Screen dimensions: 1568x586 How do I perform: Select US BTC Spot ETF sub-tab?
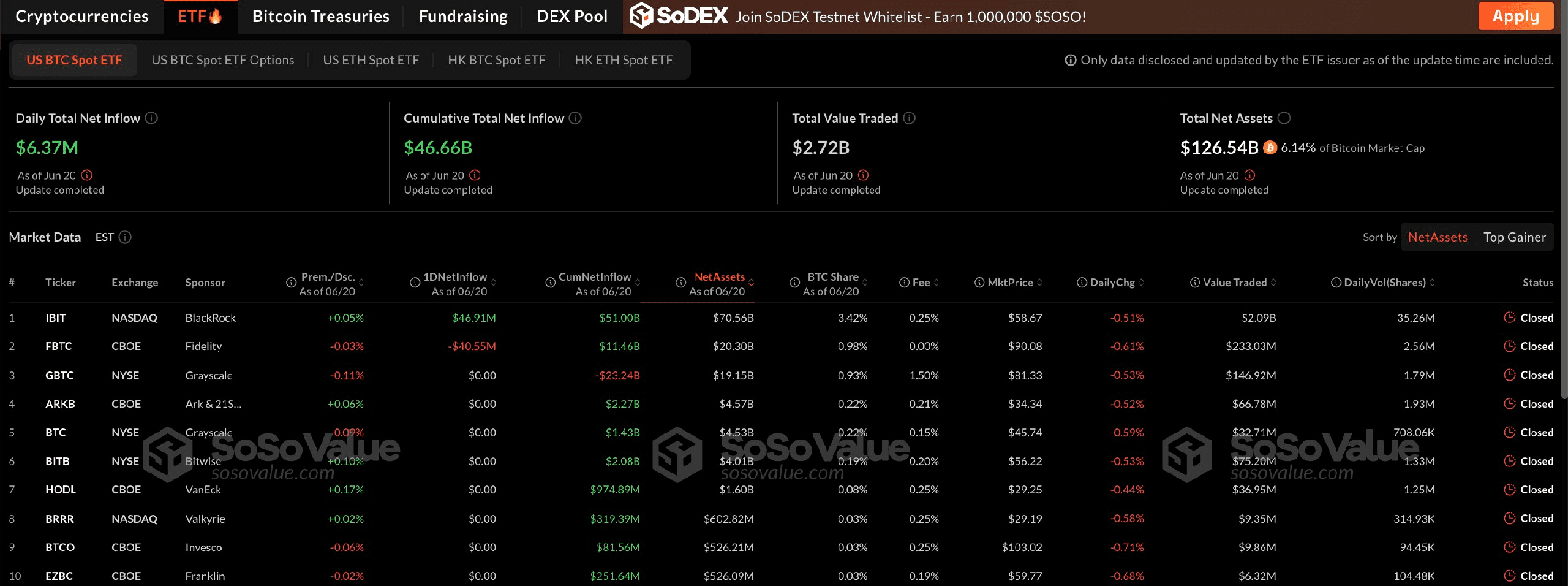click(74, 60)
